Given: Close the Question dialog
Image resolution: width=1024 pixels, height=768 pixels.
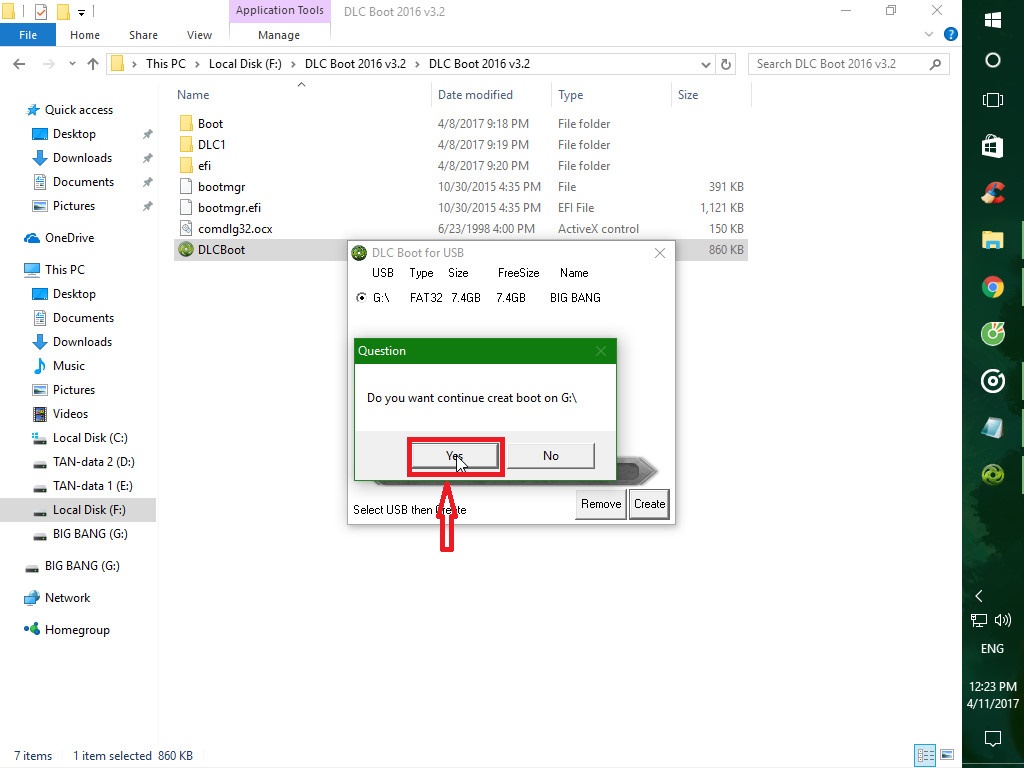Looking at the screenshot, I should pyautogui.click(x=601, y=351).
